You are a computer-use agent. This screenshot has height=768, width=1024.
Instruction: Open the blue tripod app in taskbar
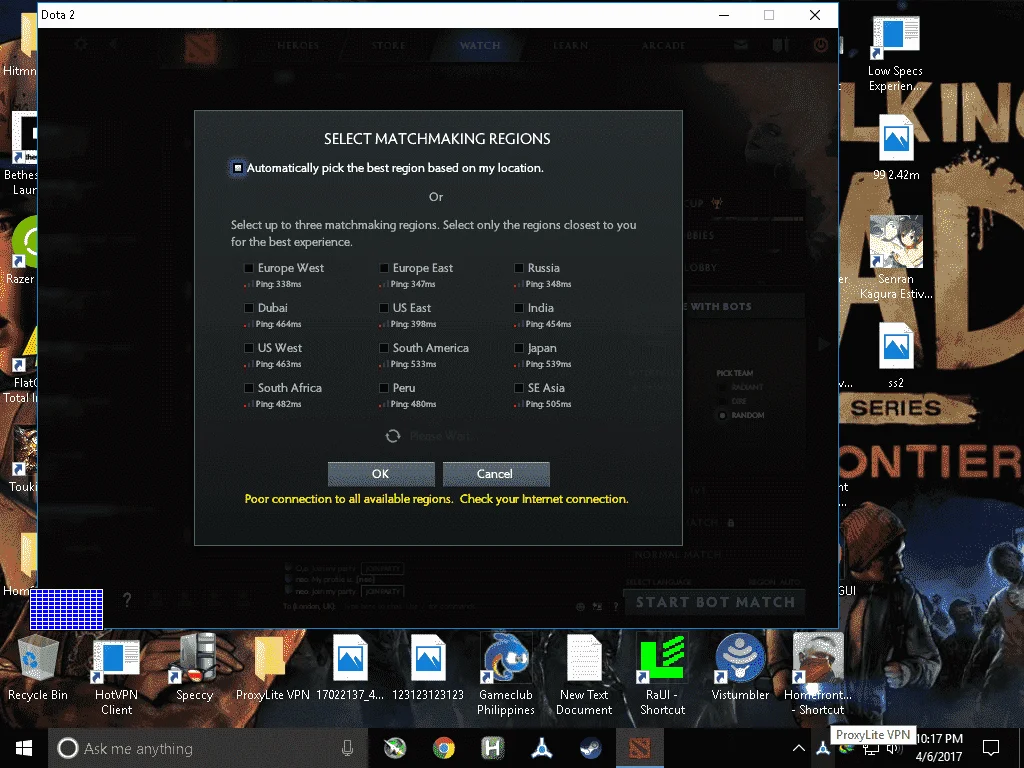541,748
